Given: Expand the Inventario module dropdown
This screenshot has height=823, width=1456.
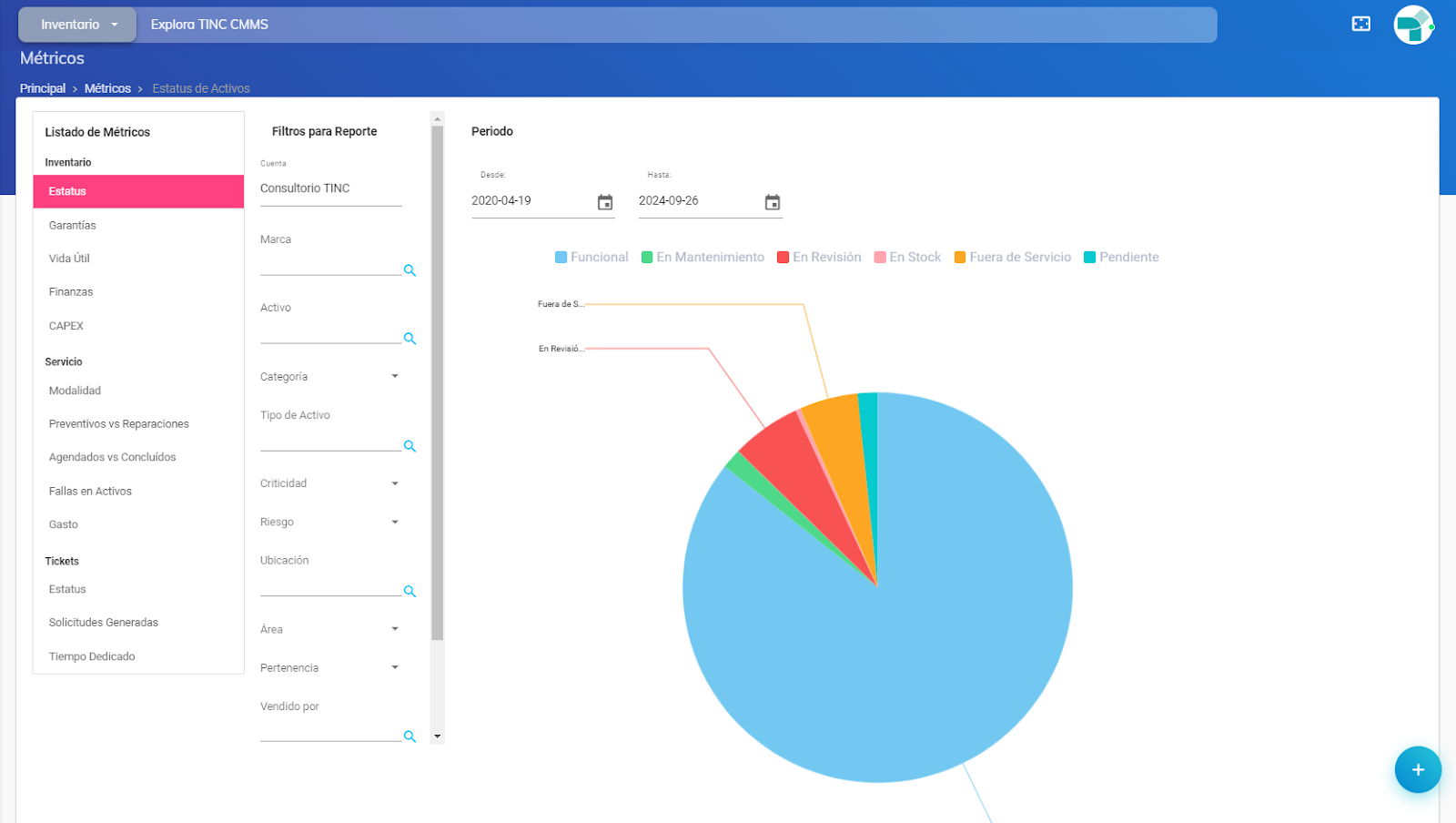Looking at the screenshot, I should pos(78,25).
